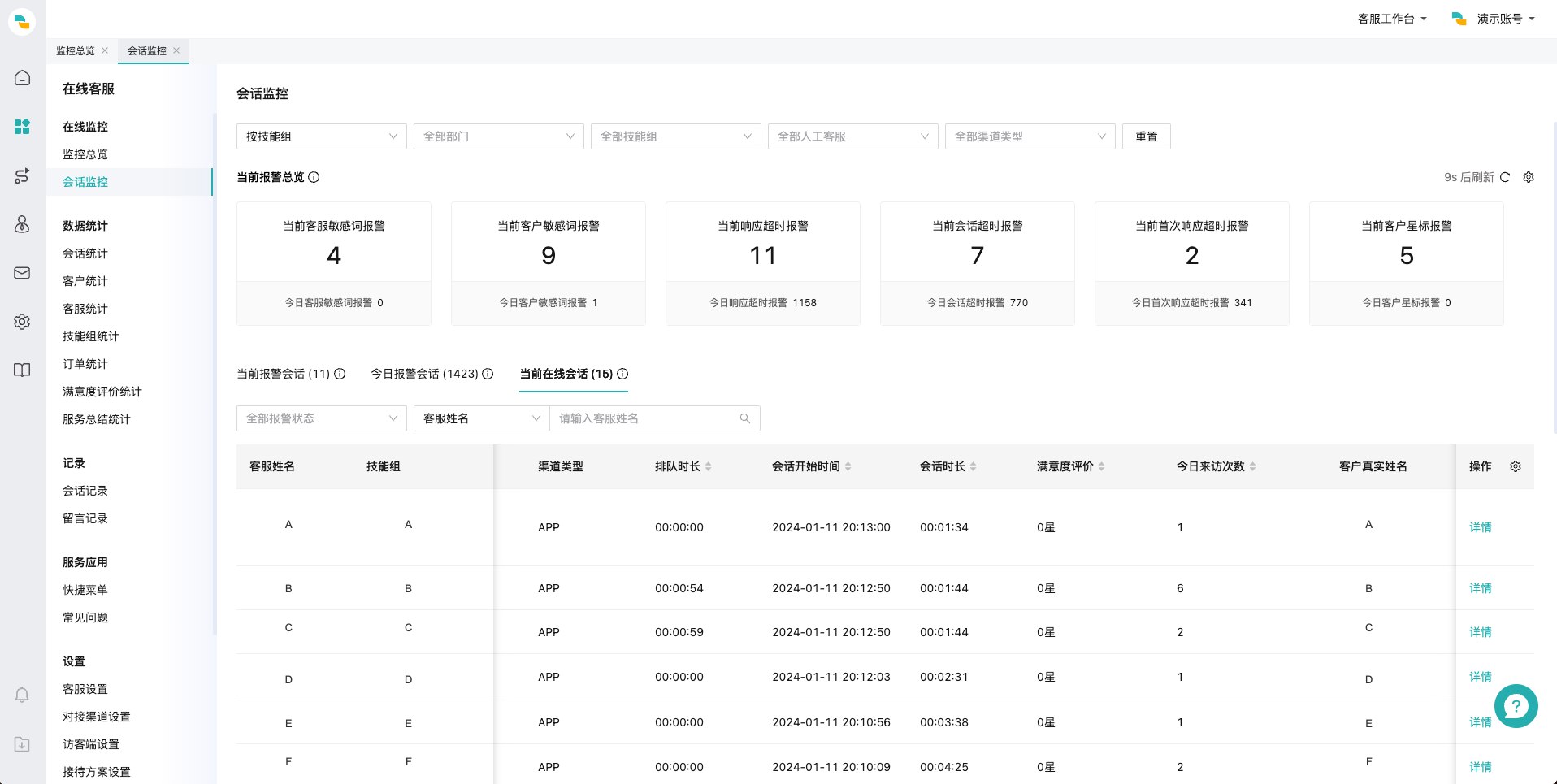This screenshot has width=1557, height=784.
Task: Open 满意度评价统计 in the sidebar
Action: tap(102, 392)
